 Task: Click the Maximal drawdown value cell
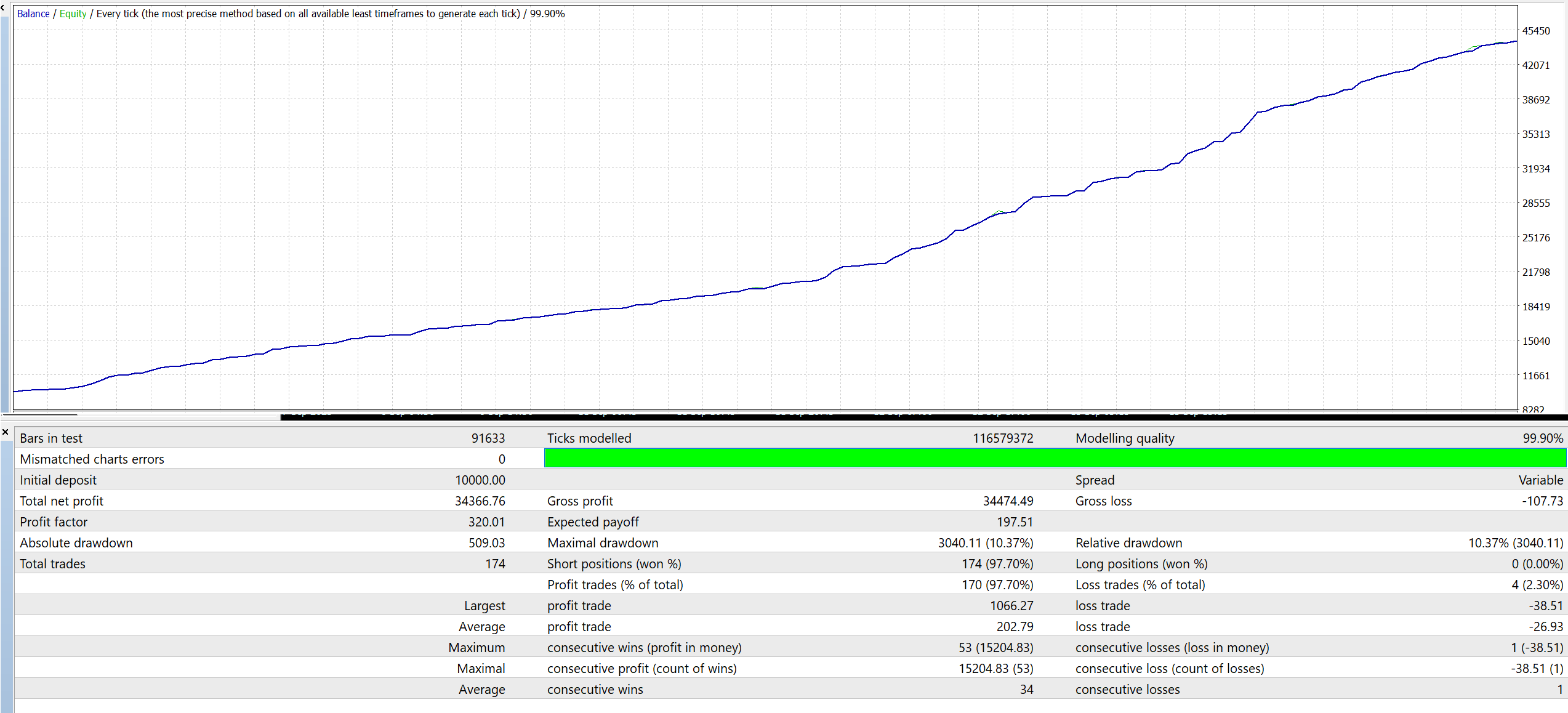985,543
